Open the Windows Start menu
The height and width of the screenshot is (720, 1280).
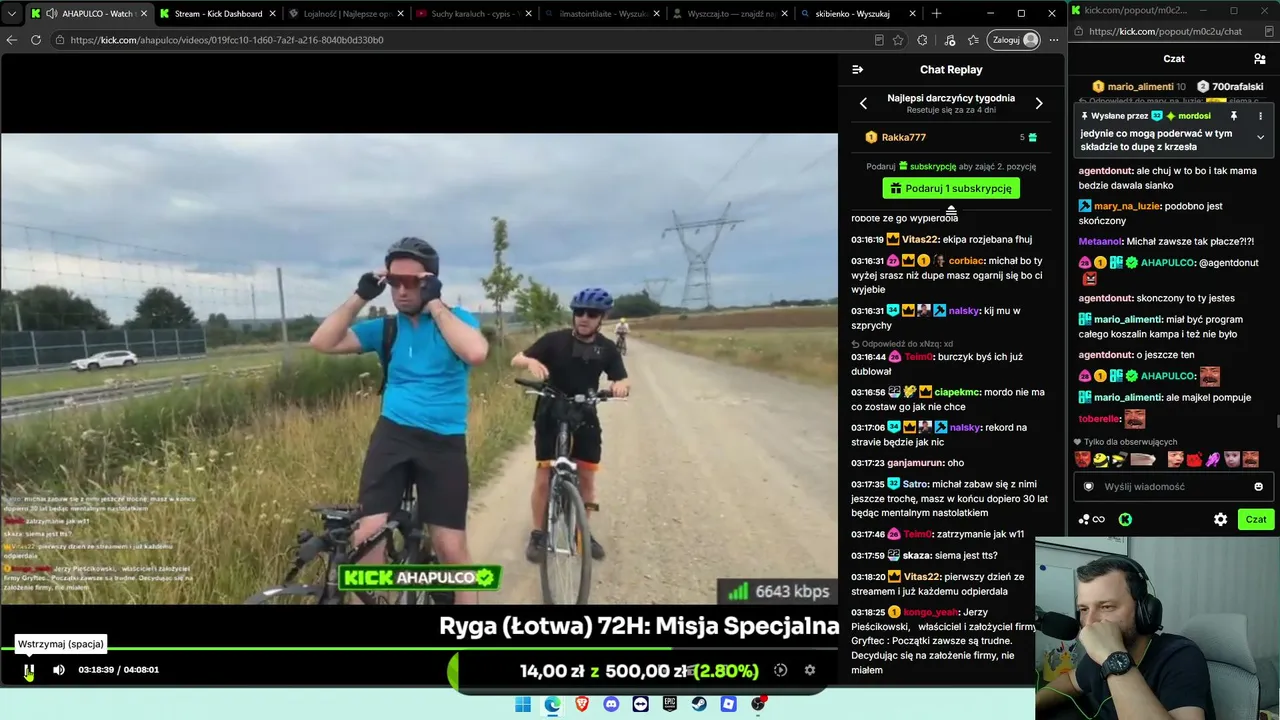click(523, 704)
